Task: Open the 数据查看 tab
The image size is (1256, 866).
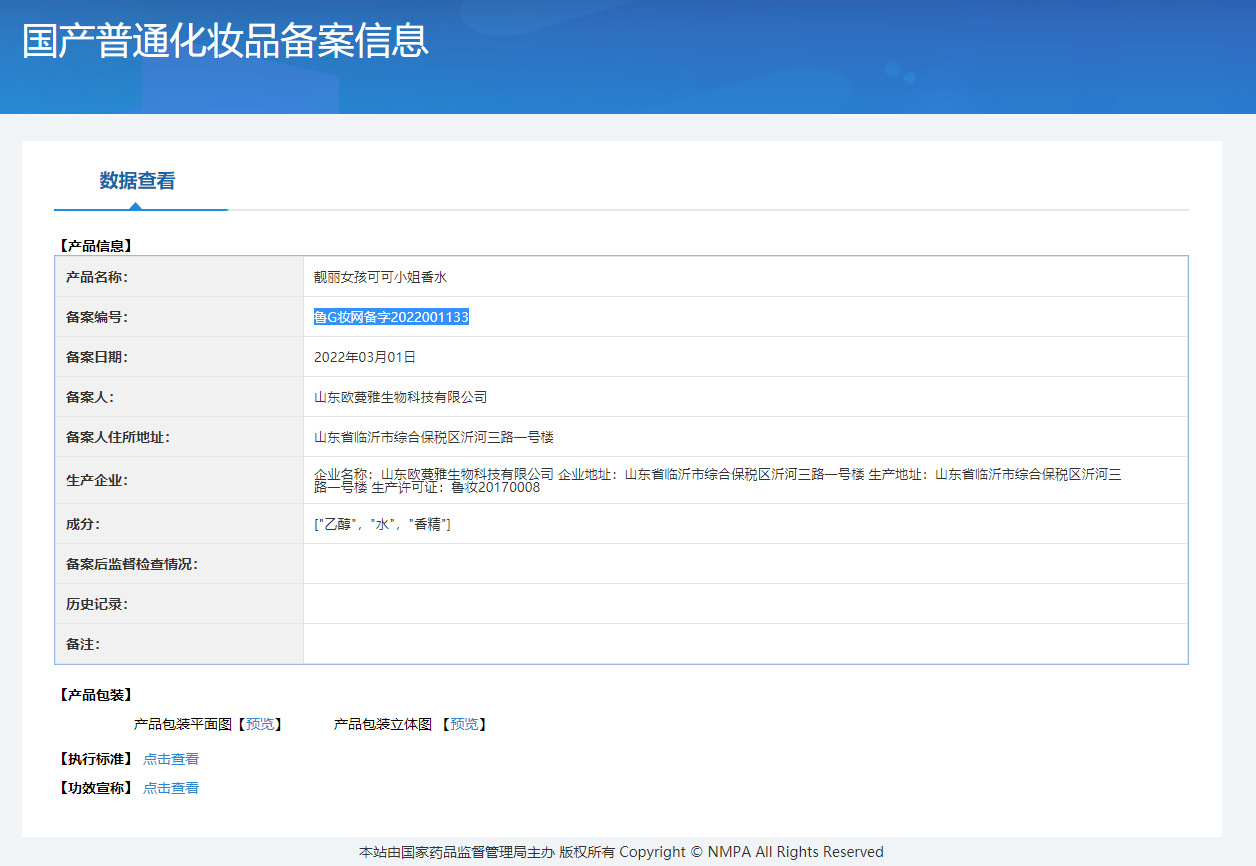Action: tap(138, 181)
